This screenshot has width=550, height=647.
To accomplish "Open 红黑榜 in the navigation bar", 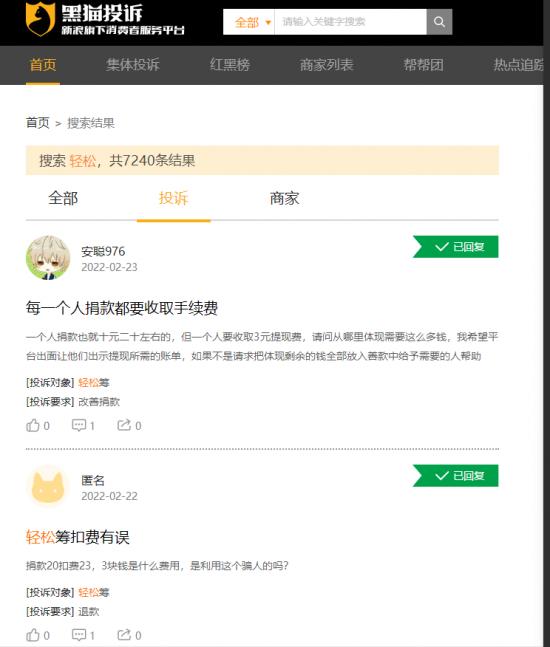I will coord(230,65).
